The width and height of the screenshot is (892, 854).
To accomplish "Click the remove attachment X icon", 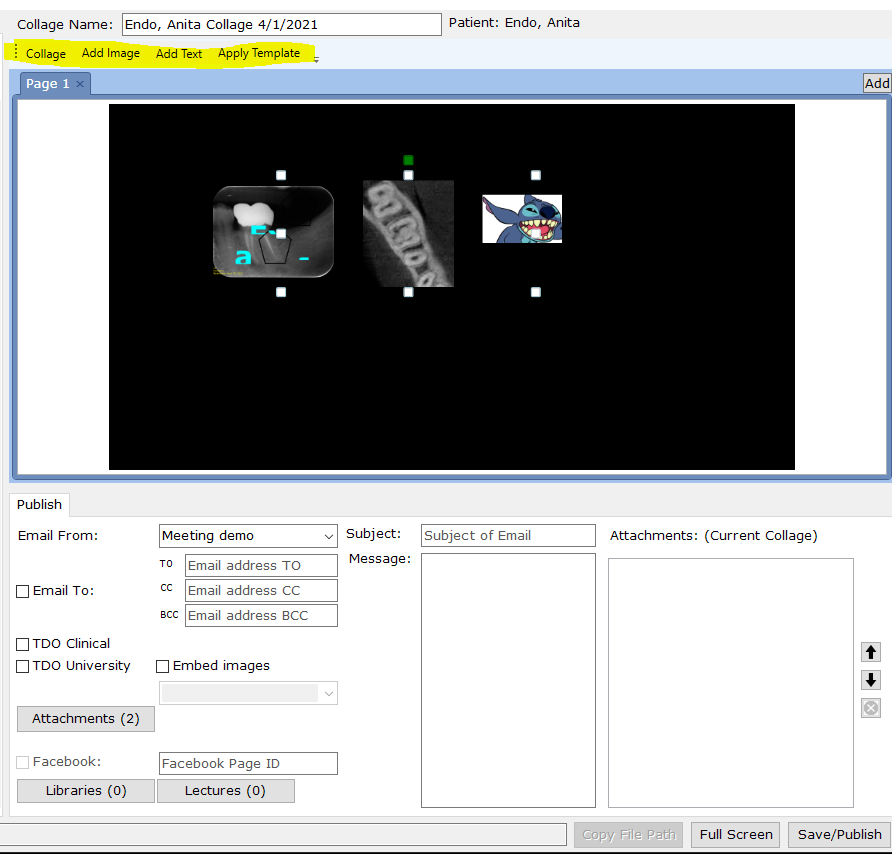I will pos(871,708).
